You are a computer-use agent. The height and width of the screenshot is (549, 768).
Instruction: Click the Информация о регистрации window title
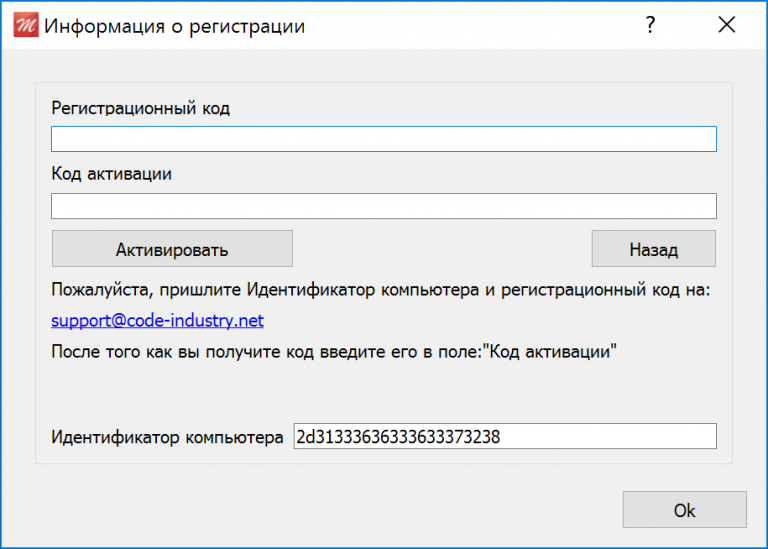pyautogui.click(x=174, y=26)
